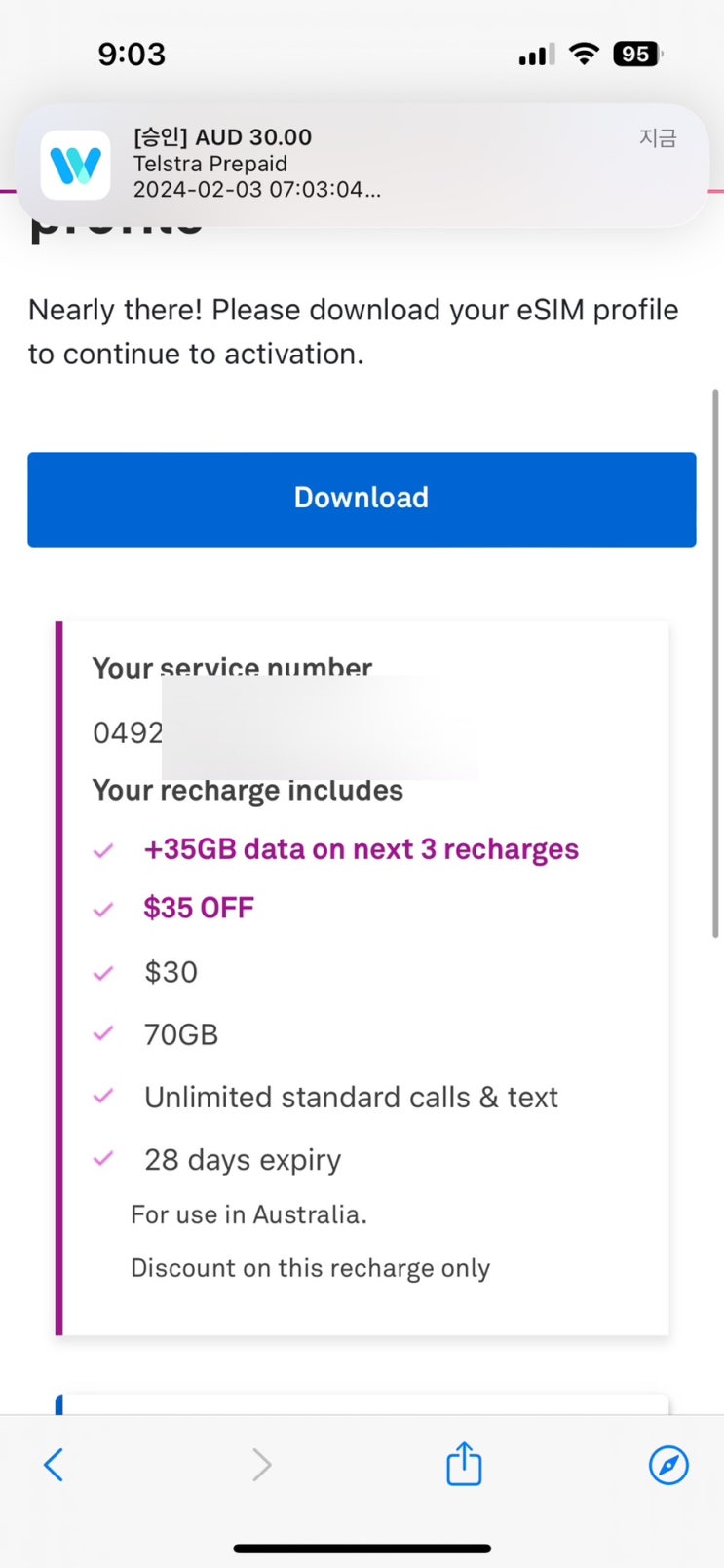Tap checkmark next to $35 OFF
Image resolution: width=724 pixels, height=1568 pixels.
tap(103, 910)
